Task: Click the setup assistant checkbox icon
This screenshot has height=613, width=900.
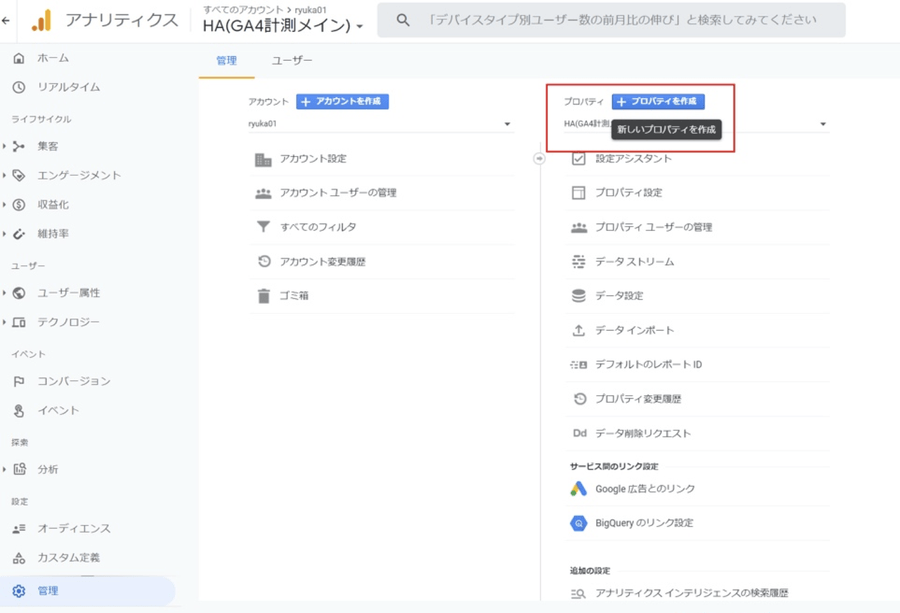Action: pos(578,159)
